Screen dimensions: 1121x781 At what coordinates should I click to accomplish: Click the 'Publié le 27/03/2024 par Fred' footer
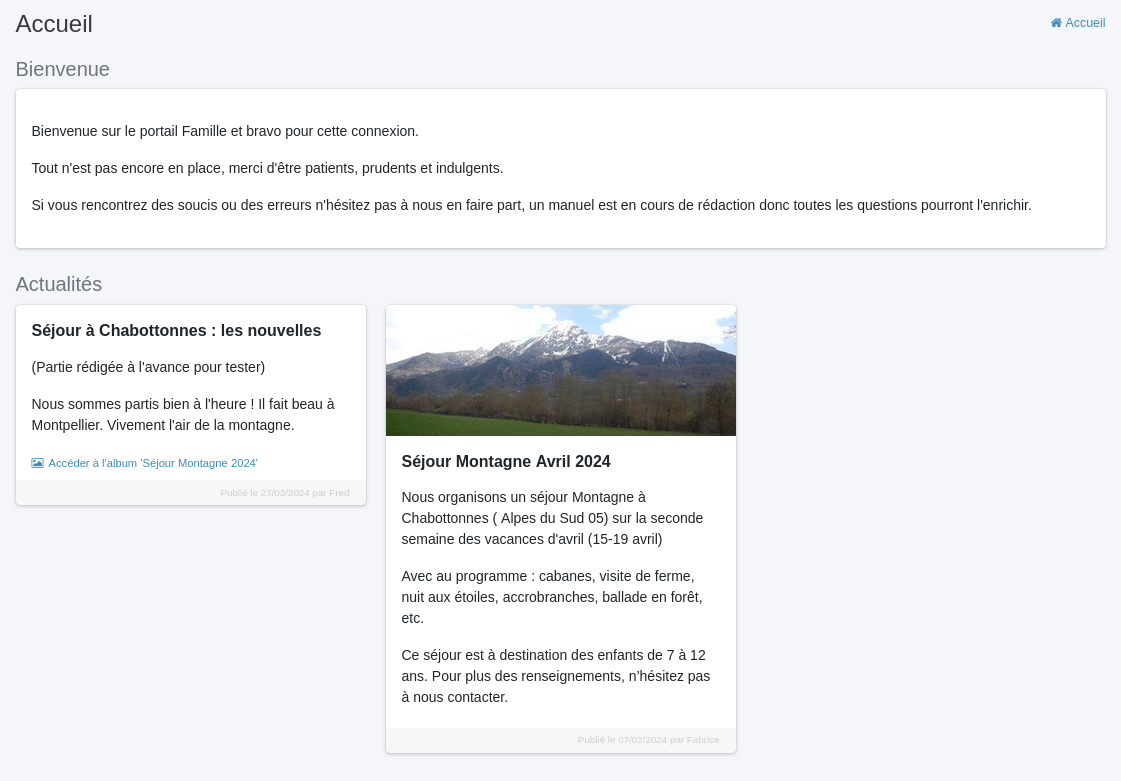click(x=284, y=492)
